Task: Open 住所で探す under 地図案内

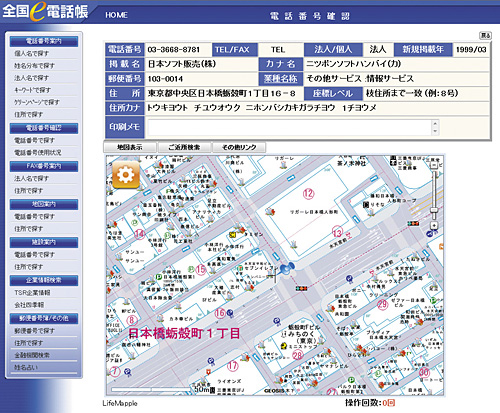Action: 28,229
